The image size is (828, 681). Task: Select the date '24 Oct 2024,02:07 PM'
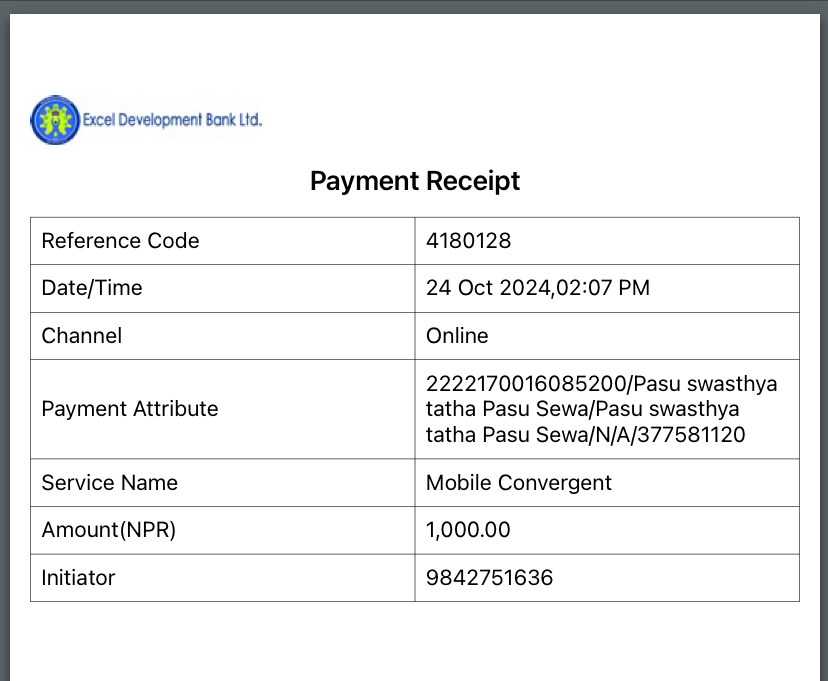(x=538, y=288)
